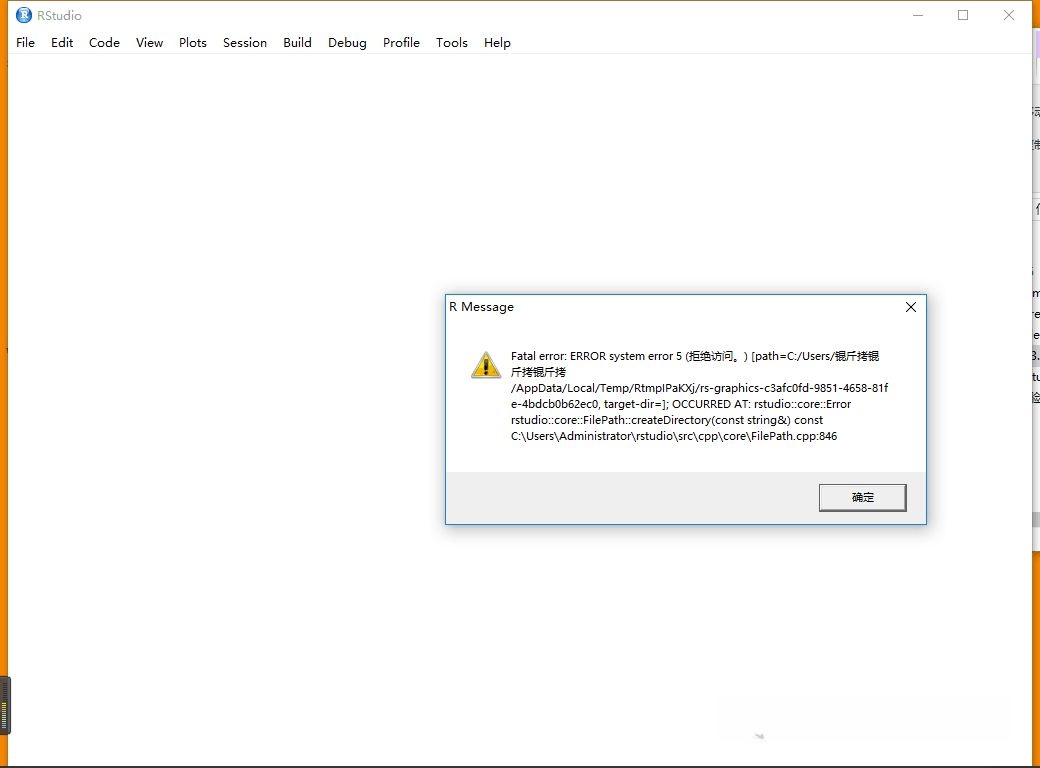Close the R Message dialog with X
Viewport: 1040px width, 768px height.
click(x=911, y=306)
